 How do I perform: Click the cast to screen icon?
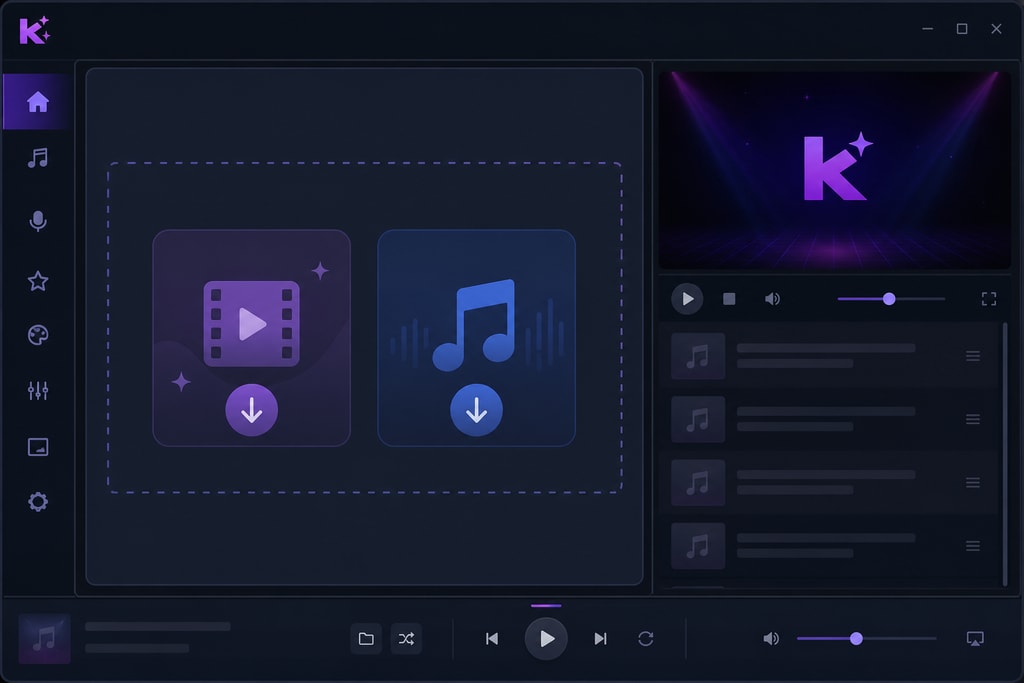click(x=975, y=639)
